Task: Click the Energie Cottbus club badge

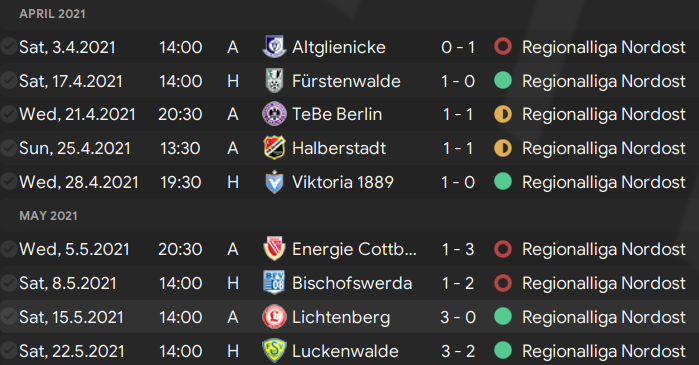Action: tap(274, 249)
